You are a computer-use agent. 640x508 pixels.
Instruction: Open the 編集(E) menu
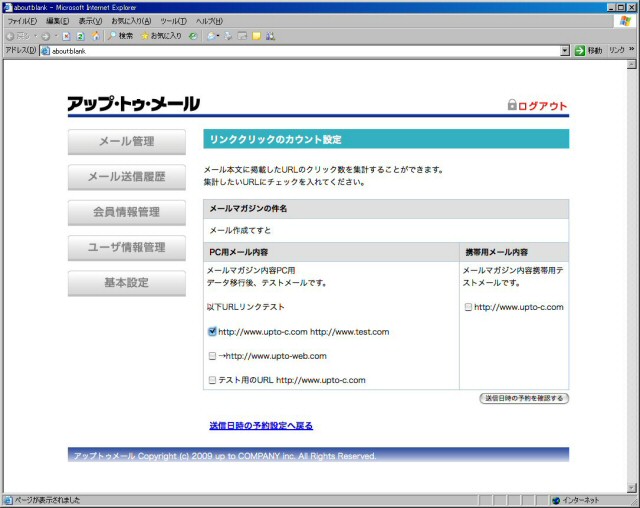coord(58,21)
